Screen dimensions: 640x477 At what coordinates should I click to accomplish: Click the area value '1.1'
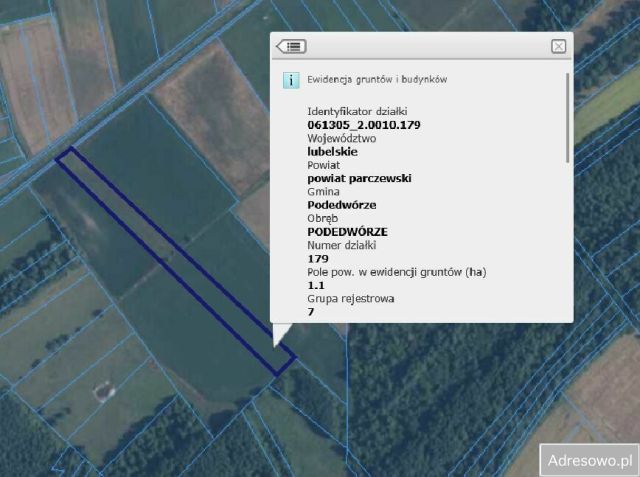click(316, 285)
